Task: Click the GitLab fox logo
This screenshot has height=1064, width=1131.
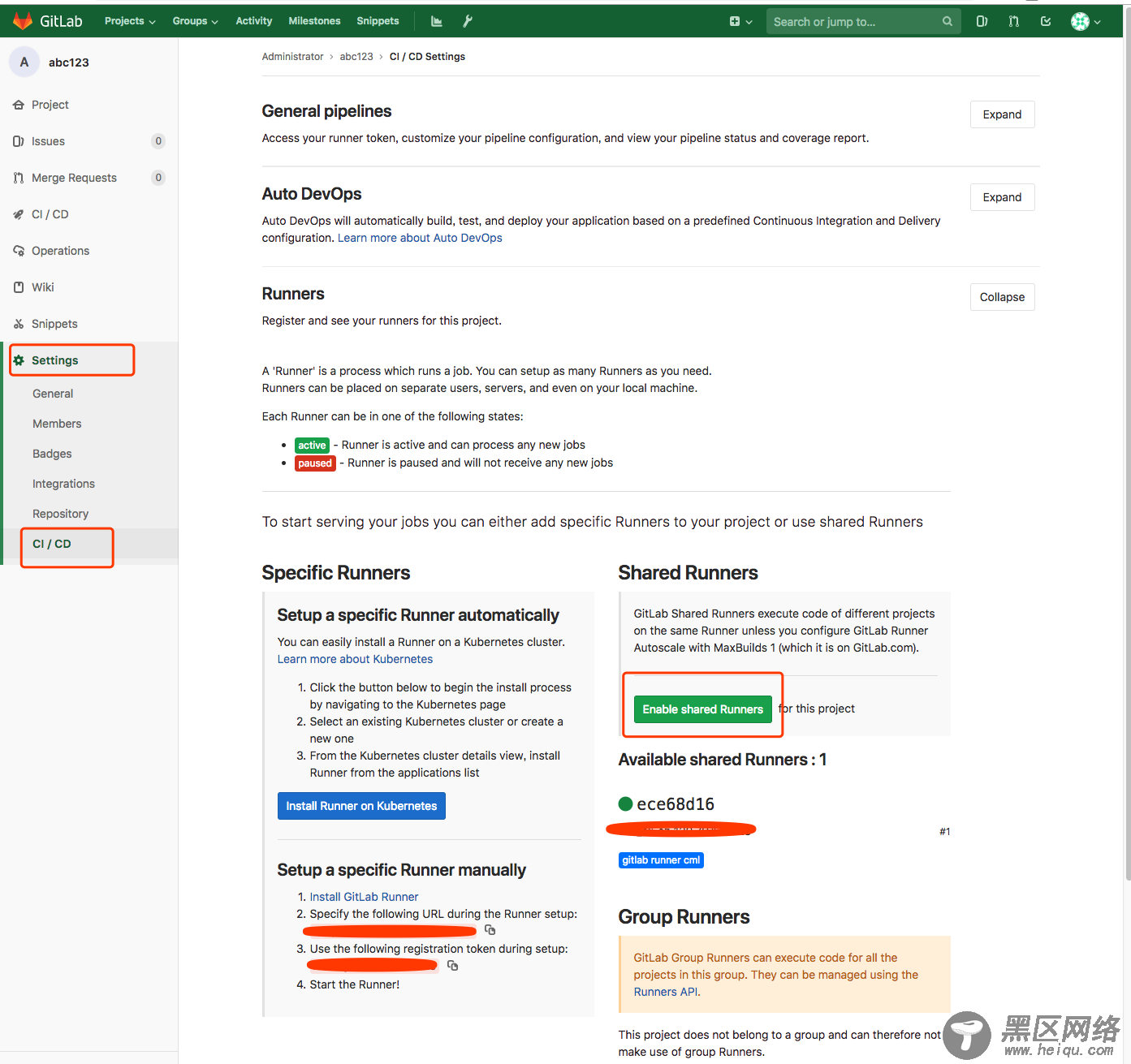Action: tap(23, 21)
